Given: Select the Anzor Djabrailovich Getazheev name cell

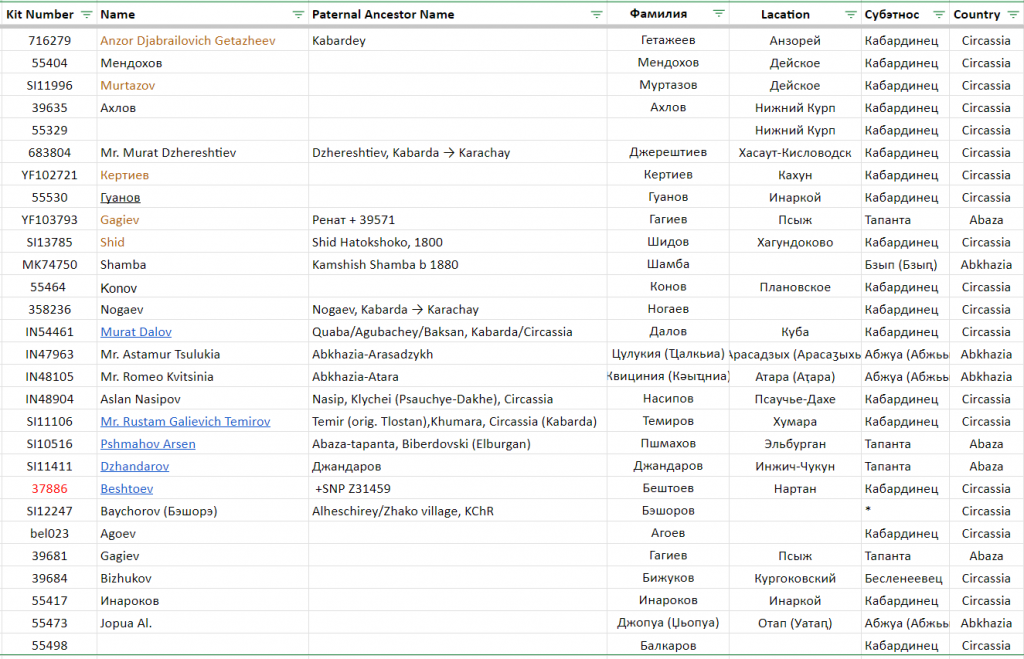Looking at the screenshot, I should pos(188,41).
